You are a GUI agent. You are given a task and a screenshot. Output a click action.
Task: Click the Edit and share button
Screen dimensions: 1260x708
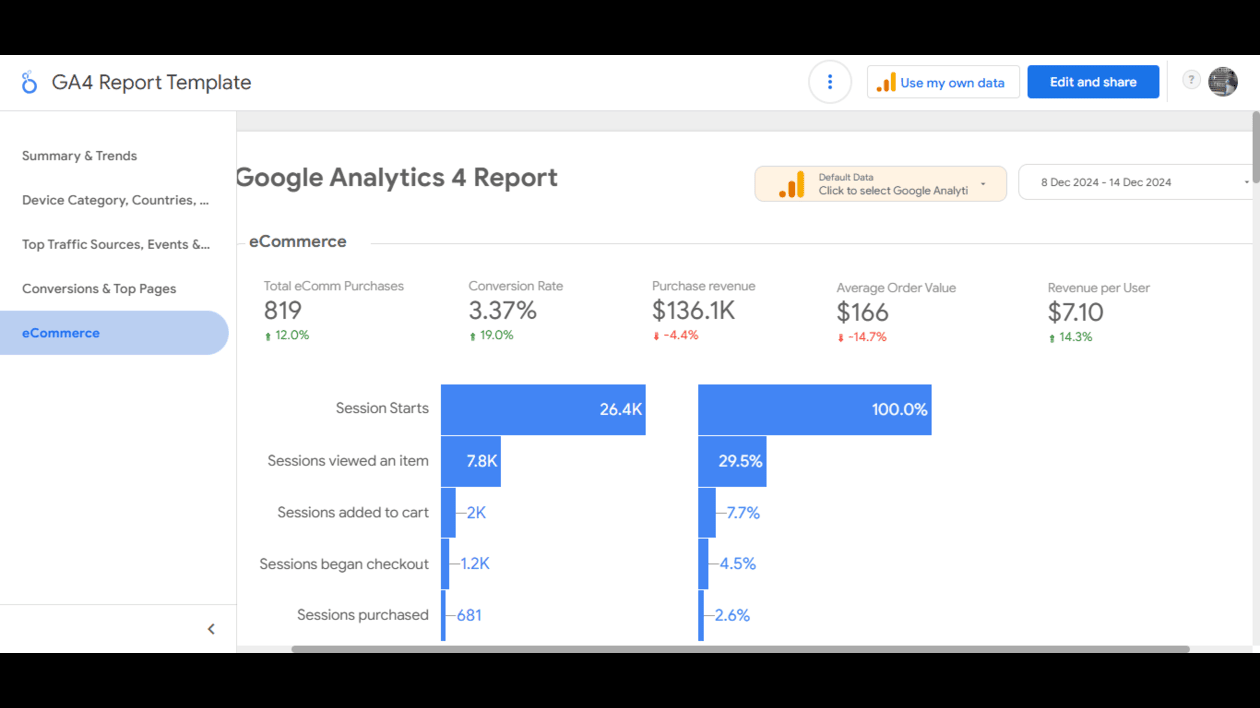pyautogui.click(x=1093, y=82)
